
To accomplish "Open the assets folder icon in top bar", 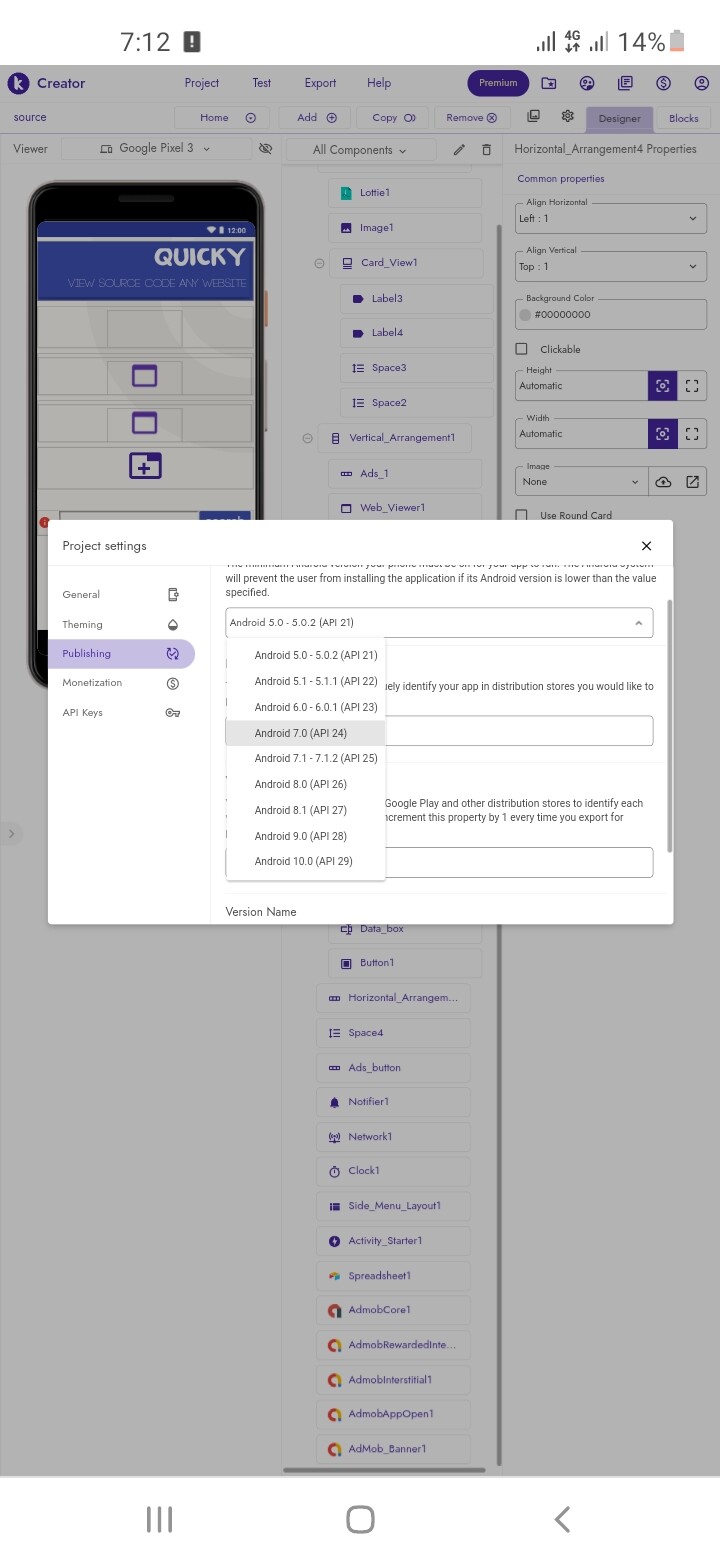I will 549,83.
